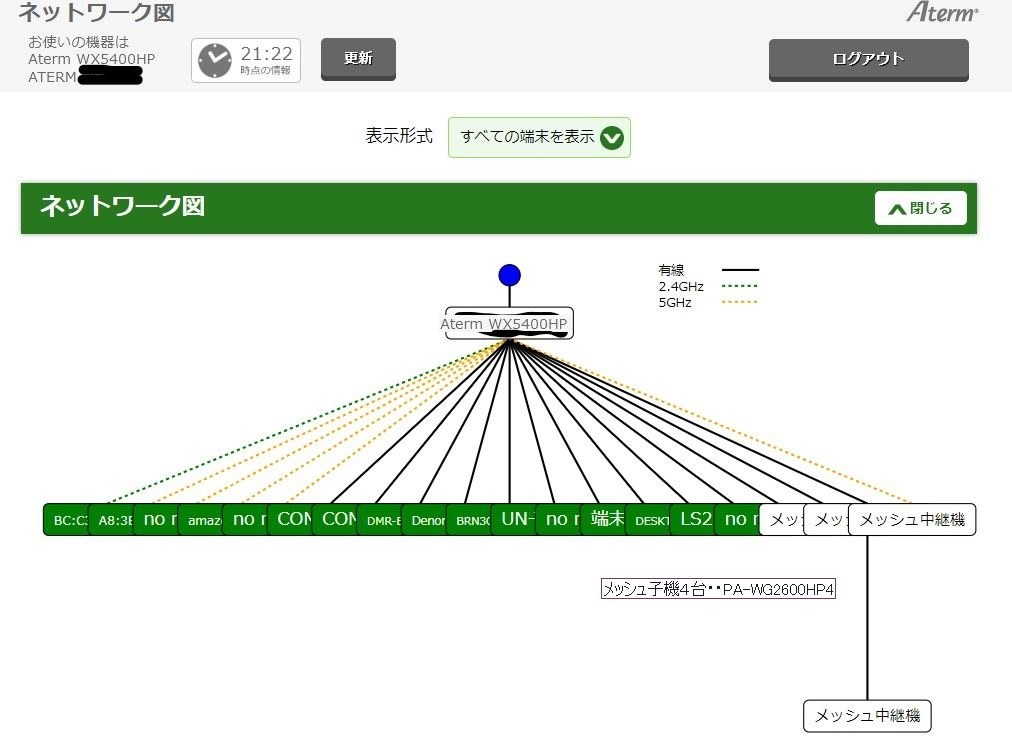Click the 表示形式 label
Image resolution: width=1012 pixels, height=736 pixels.
click(x=398, y=136)
